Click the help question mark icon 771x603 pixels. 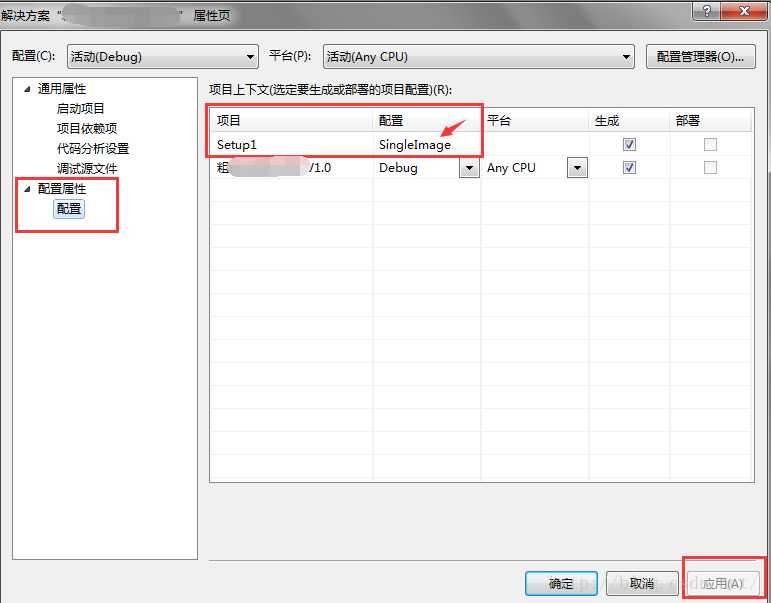point(707,10)
